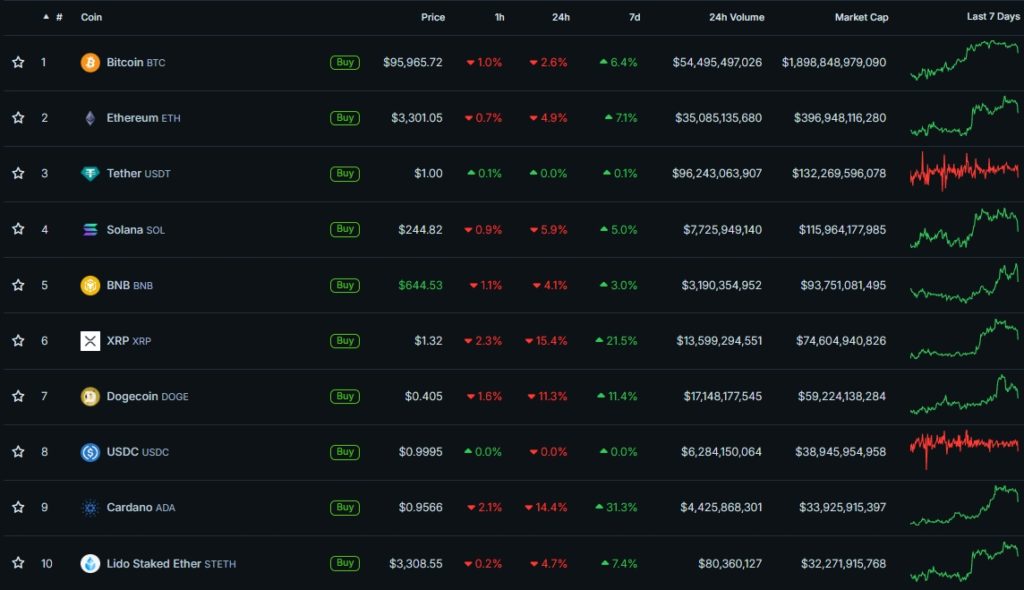
Task: Sort by the 24h Volume column
Action: pos(737,17)
